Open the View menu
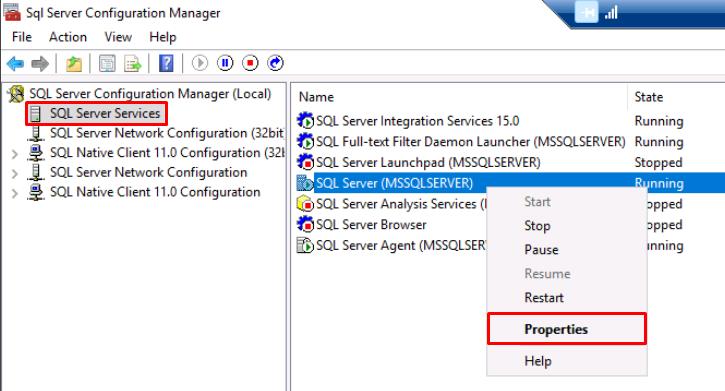This screenshot has height=391, width=725. [118, 37]
